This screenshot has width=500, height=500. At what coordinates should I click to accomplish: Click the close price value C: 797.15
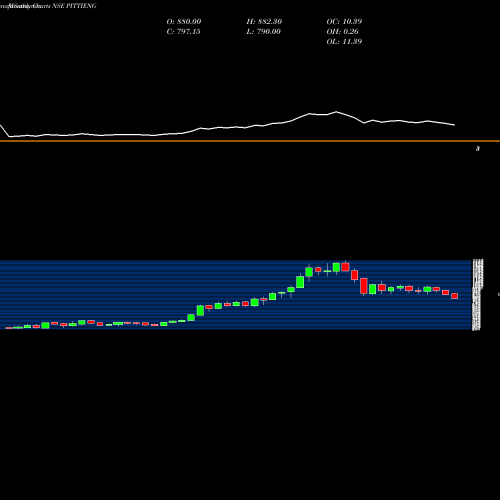tap(183, 32)
